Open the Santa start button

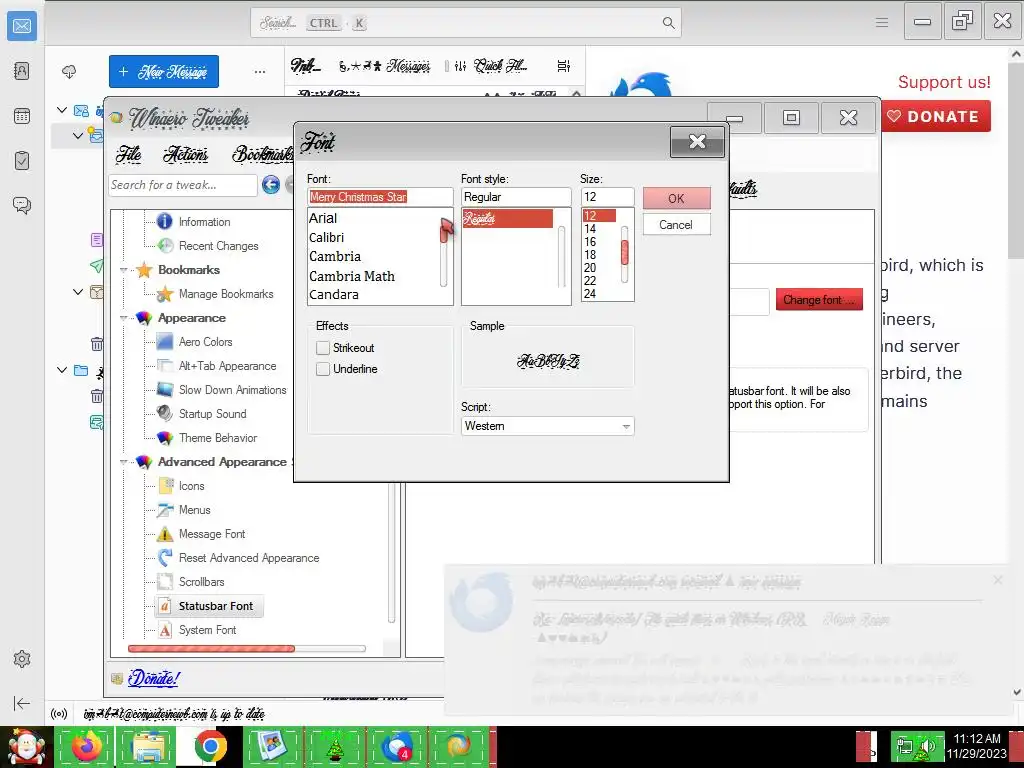(x=25, y=747)
